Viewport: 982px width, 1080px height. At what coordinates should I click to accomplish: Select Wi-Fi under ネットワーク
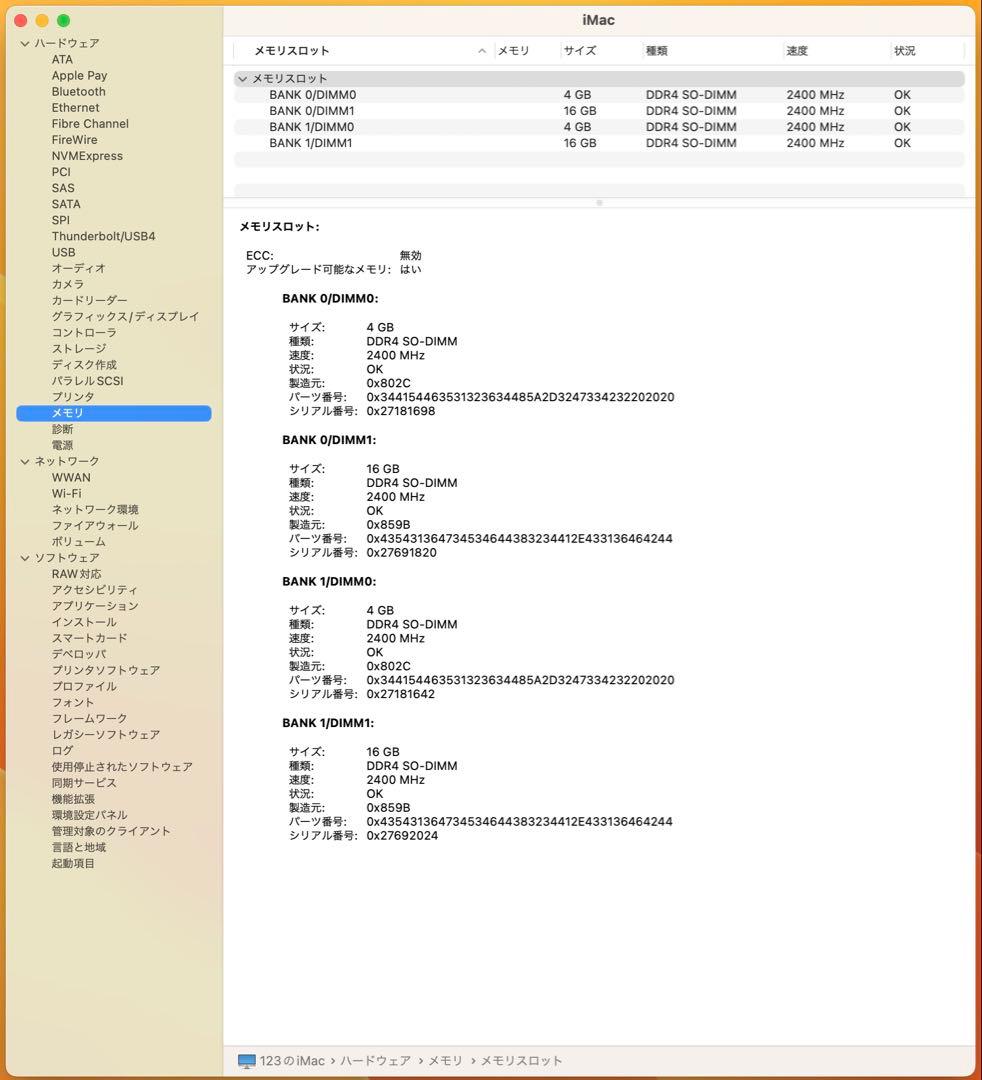click(66, 493)
